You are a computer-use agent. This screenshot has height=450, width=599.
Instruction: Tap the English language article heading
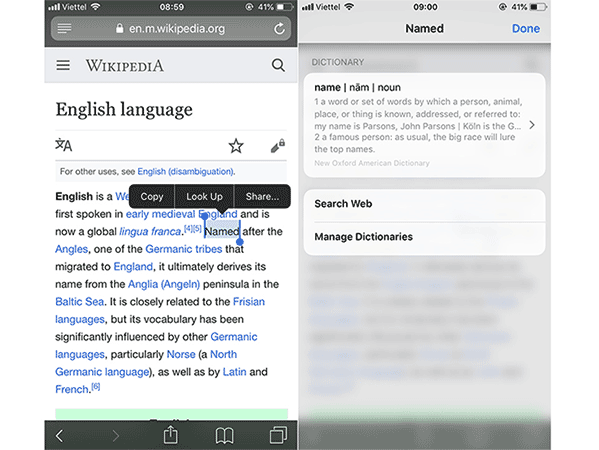click(124, 110)
